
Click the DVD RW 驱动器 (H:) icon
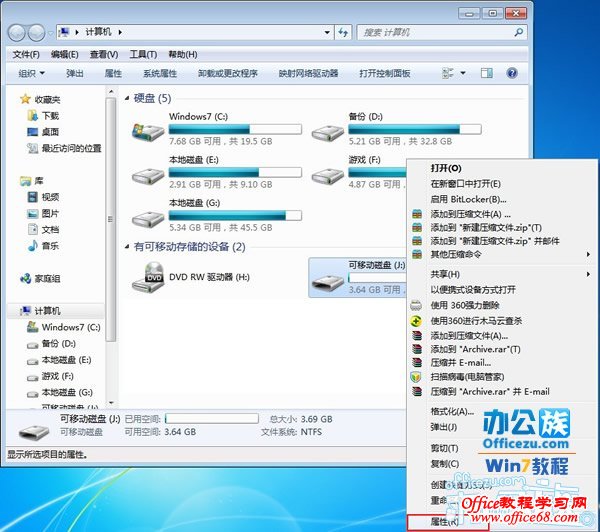148,277
